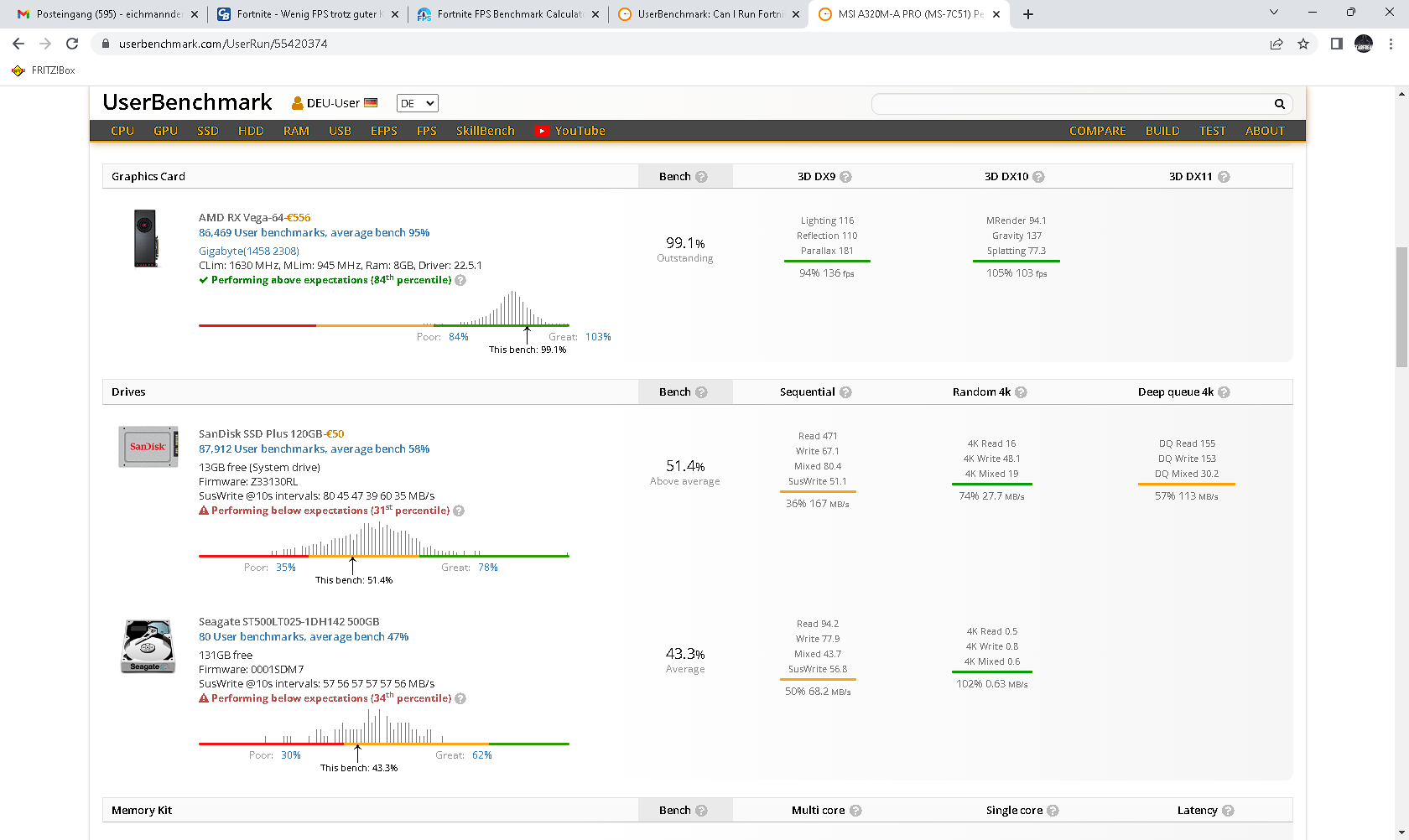Image resolution: width=1409 pixels, height=840 pixels.
Task: Open the UserBenchmark home logo
Action: [187, 102]
